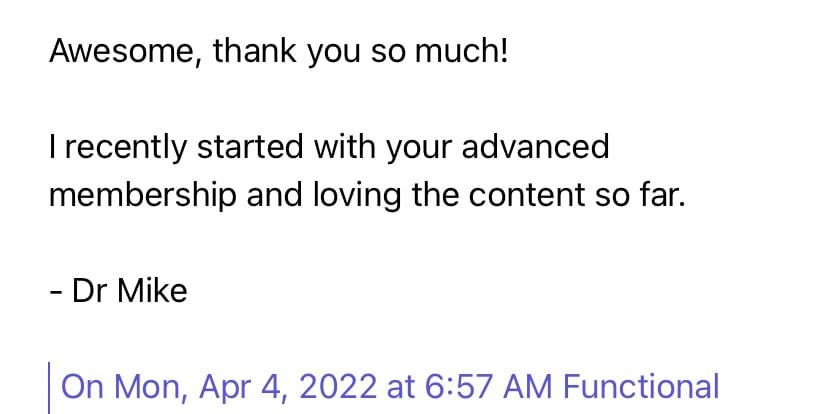828x414 pixels.
Task: Click the word "membership" in the message
Action: pyautogui.click(x=143, y=194)
